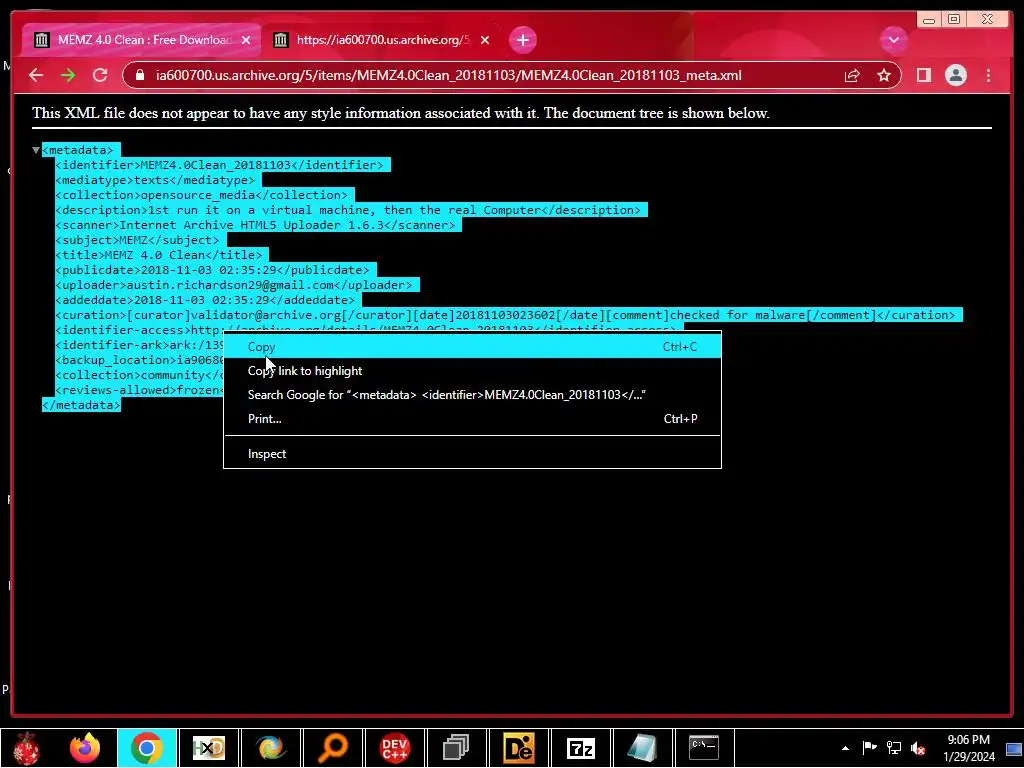The height and width of the screenshot is (768, 1024).
Task: Click the subject MEMZ line
Action: pyautogui.click(x=137, y=240)
